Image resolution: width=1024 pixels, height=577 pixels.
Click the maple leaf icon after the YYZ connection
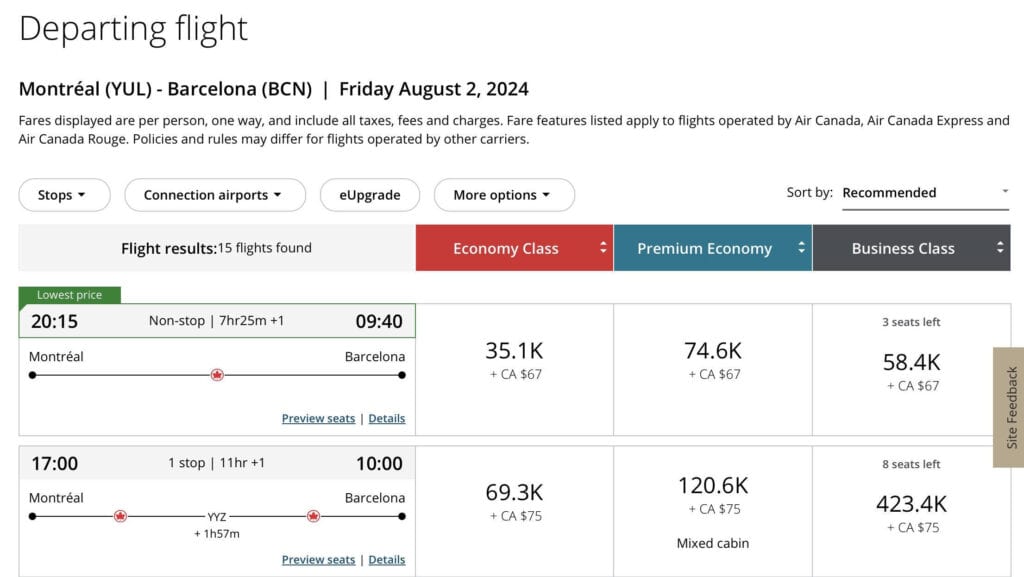313,516
